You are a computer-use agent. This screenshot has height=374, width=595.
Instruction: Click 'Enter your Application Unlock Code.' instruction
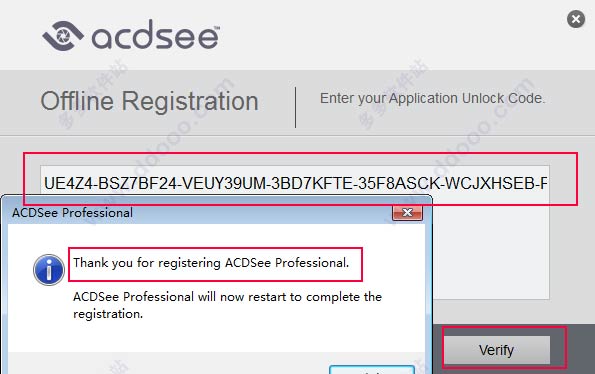tap(433, 98)
